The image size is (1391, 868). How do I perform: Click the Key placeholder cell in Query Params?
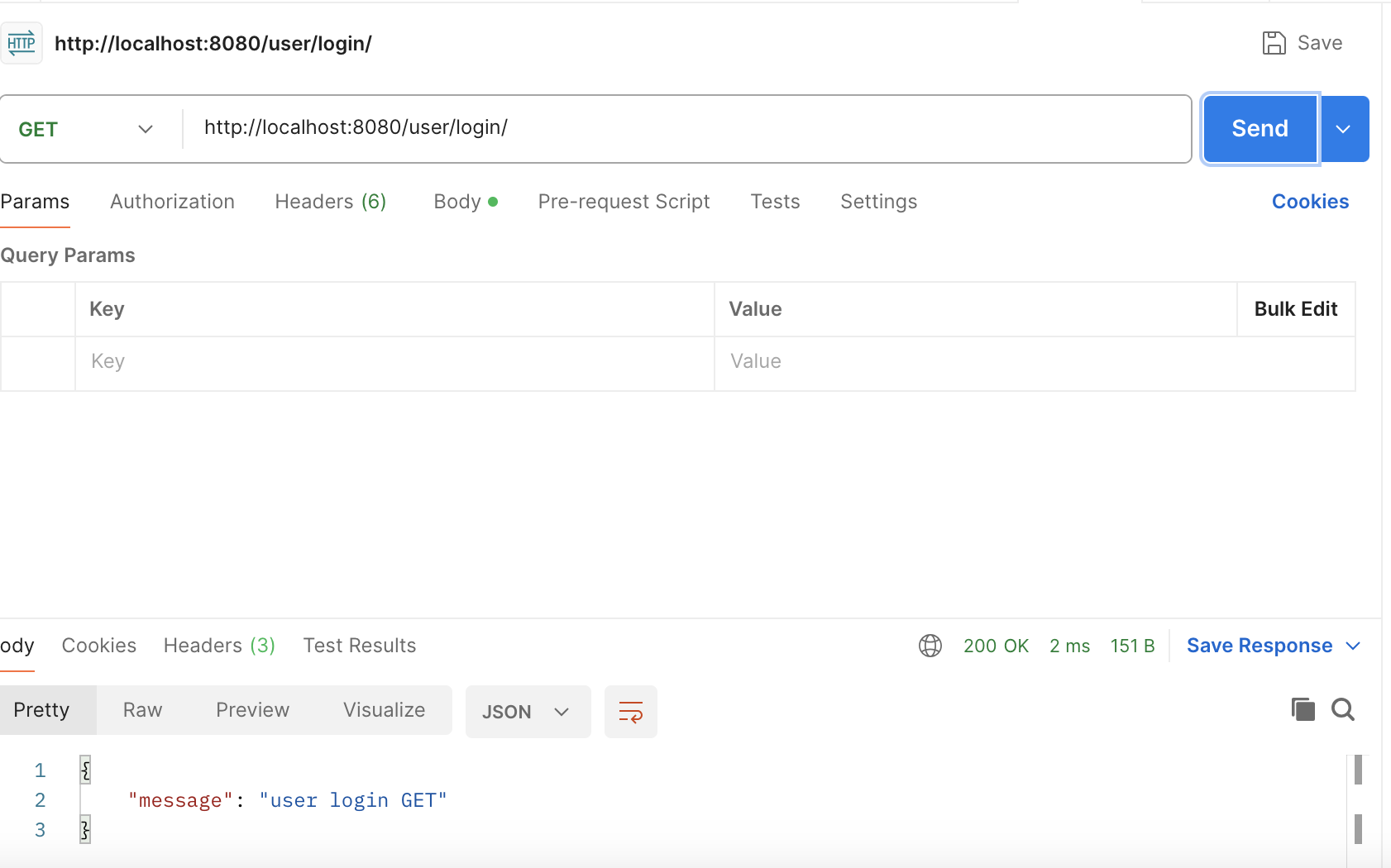point(394,362)
